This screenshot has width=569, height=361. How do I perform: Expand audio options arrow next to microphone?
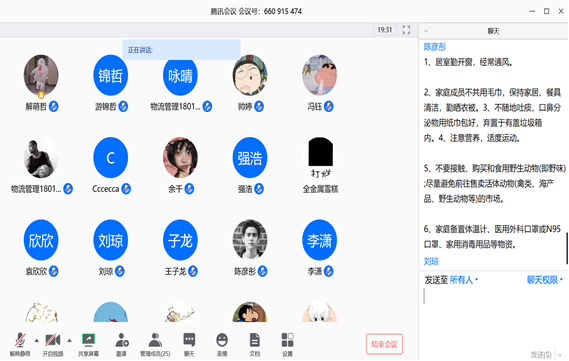[36, 340]
